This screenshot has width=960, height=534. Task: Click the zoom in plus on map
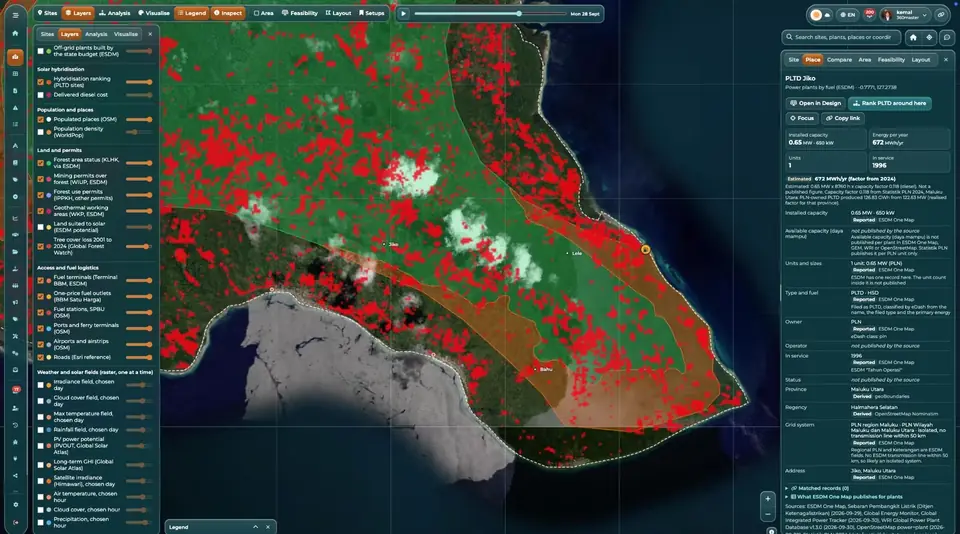pyautogui.click(x=768, y=498)
